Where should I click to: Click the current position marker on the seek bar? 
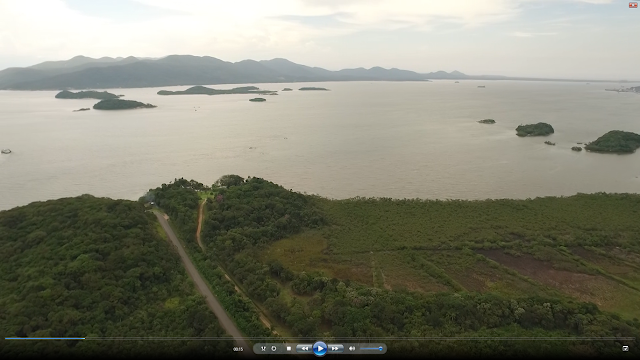tap(84, 338)
